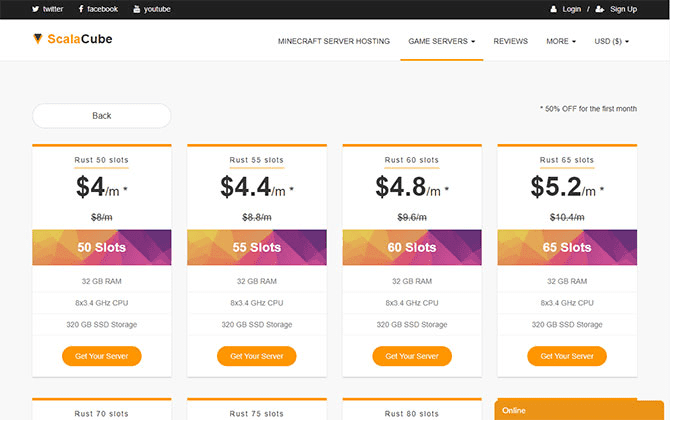Click the 50 Slots colorful banner
Image resolution: width=675 pixels, height=442 pixels.
(102, 247)
